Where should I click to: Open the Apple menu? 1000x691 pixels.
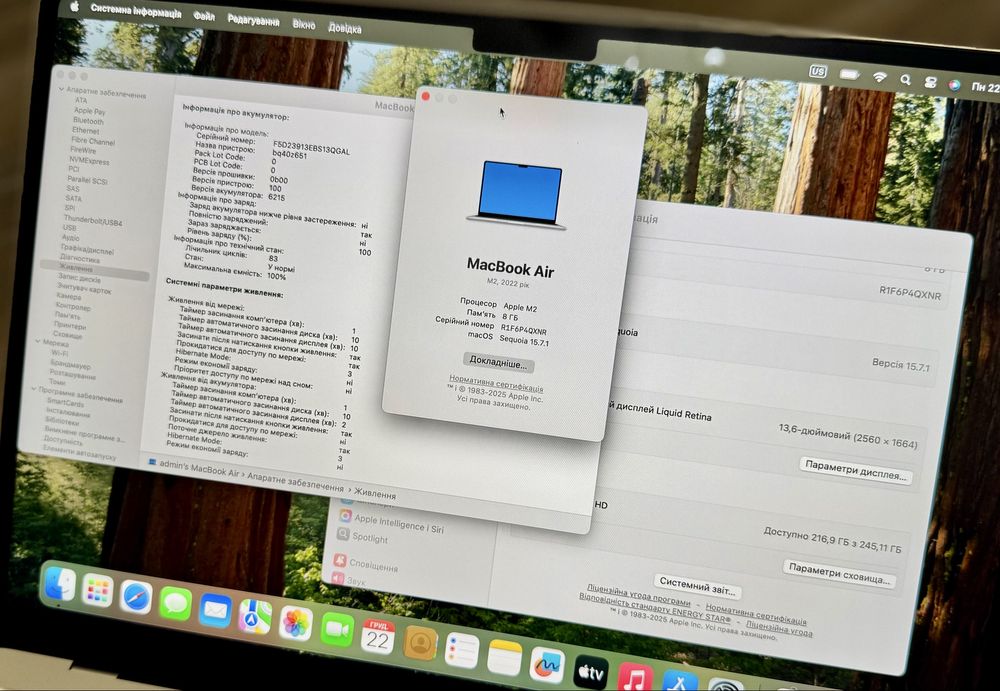point(75,7)
